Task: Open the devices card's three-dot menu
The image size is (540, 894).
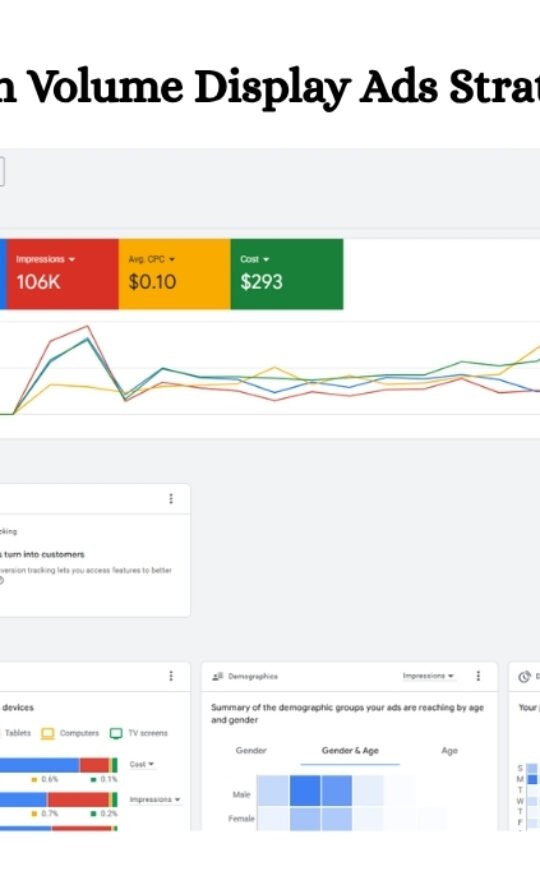Action: [170, 676]
